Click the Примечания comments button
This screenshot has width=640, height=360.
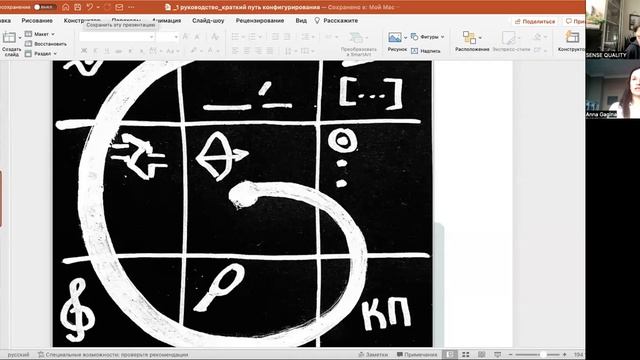(x=417, y=355)
